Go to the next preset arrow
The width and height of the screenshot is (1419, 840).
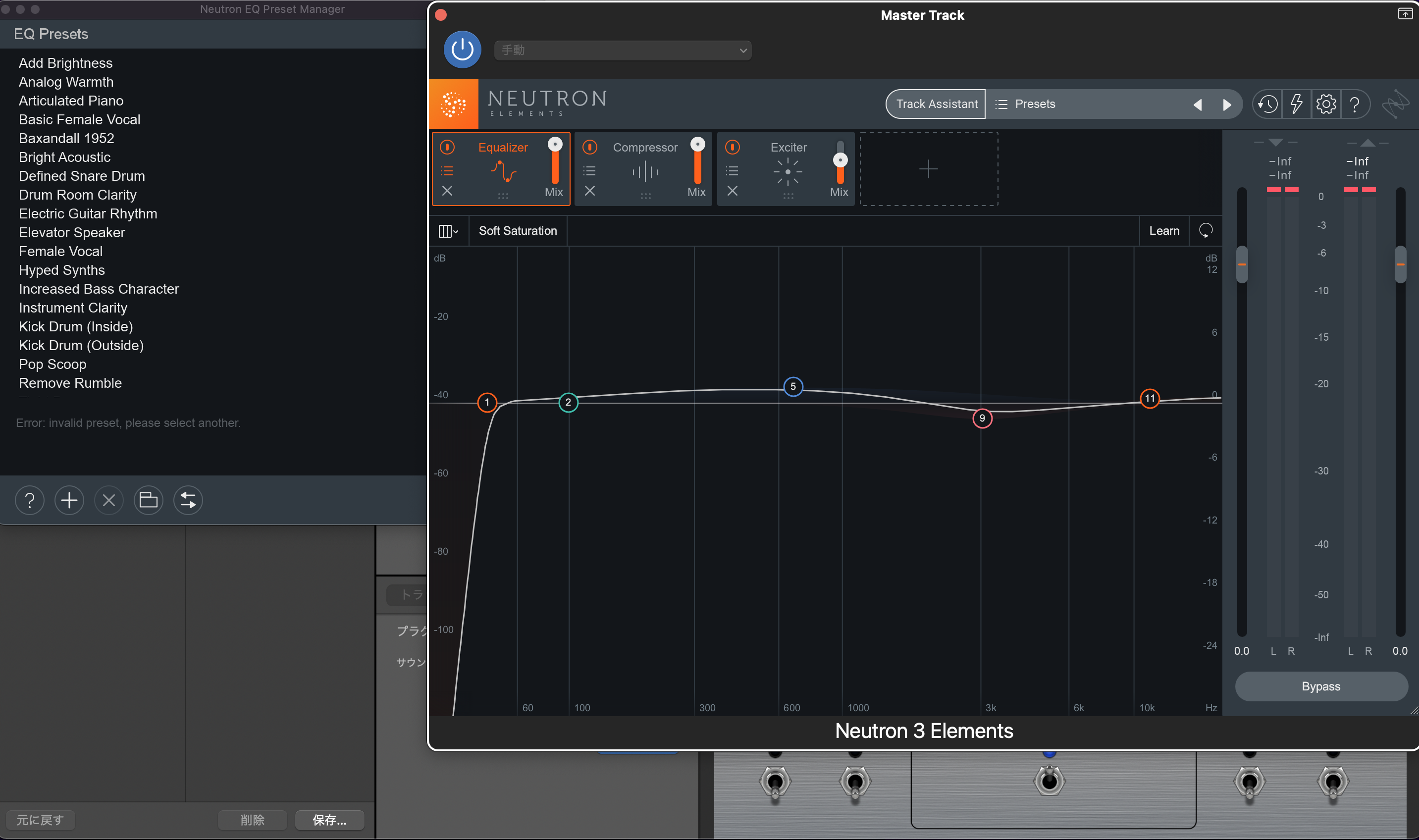point(1226,105)
